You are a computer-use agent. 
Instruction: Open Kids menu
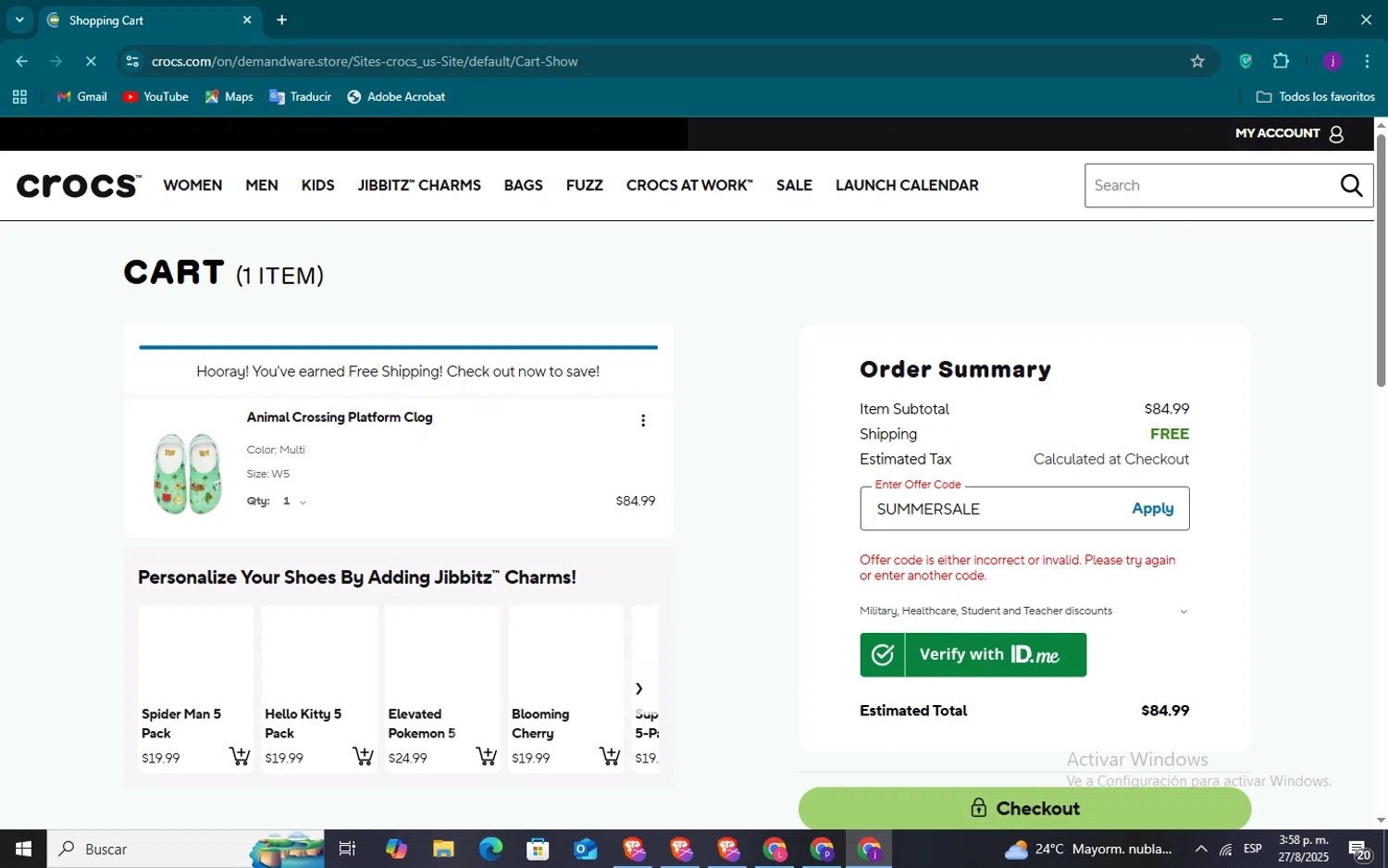(x=317, y=185)
